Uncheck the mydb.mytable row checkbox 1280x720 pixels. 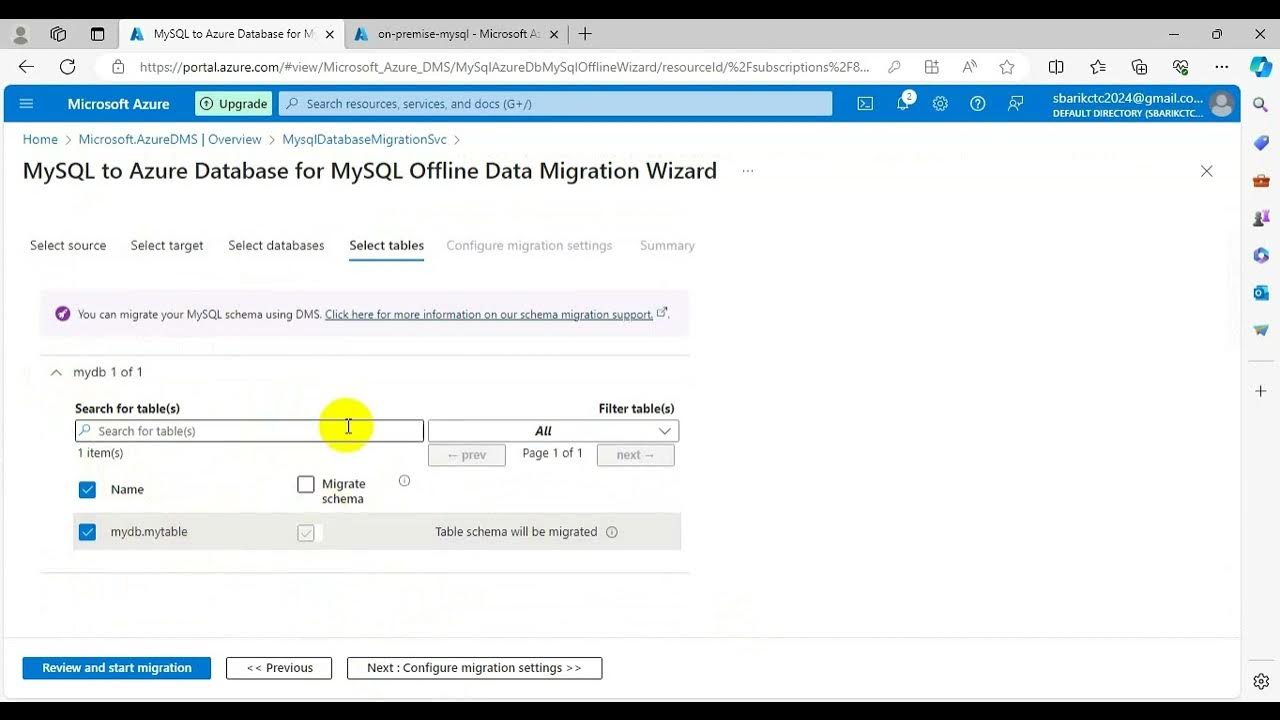87,532
